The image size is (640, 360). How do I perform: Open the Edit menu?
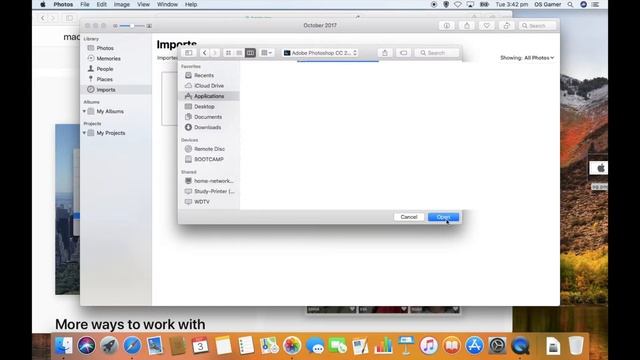click(x=102, y=4)
